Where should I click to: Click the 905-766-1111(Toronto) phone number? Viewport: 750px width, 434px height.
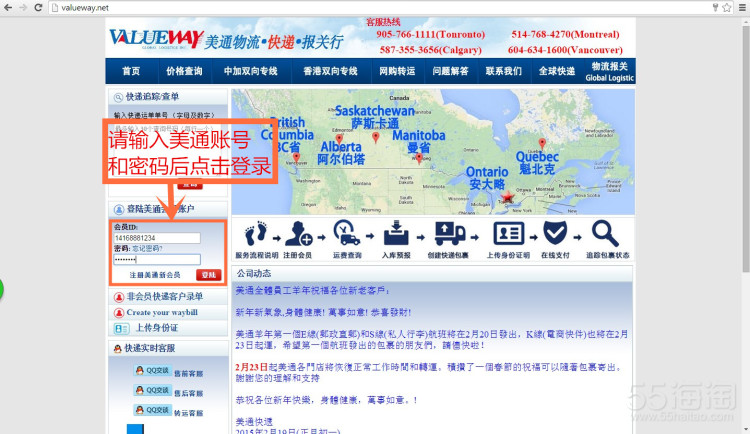(x=430, y=34)
